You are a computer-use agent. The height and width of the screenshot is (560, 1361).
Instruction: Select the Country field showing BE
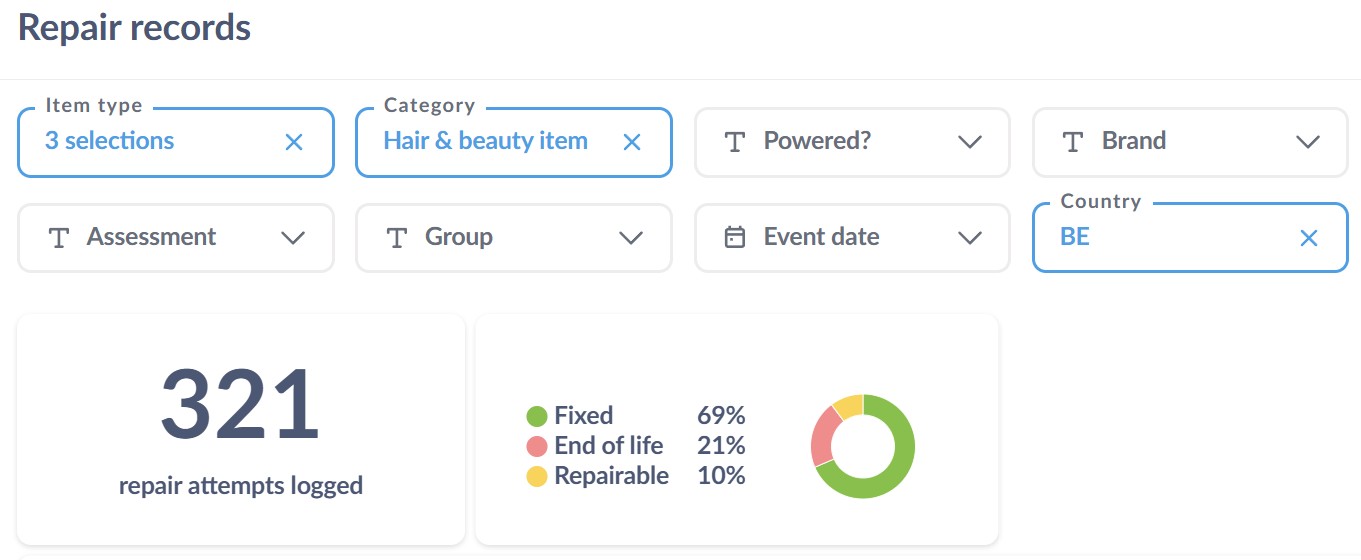(1190, 238)
